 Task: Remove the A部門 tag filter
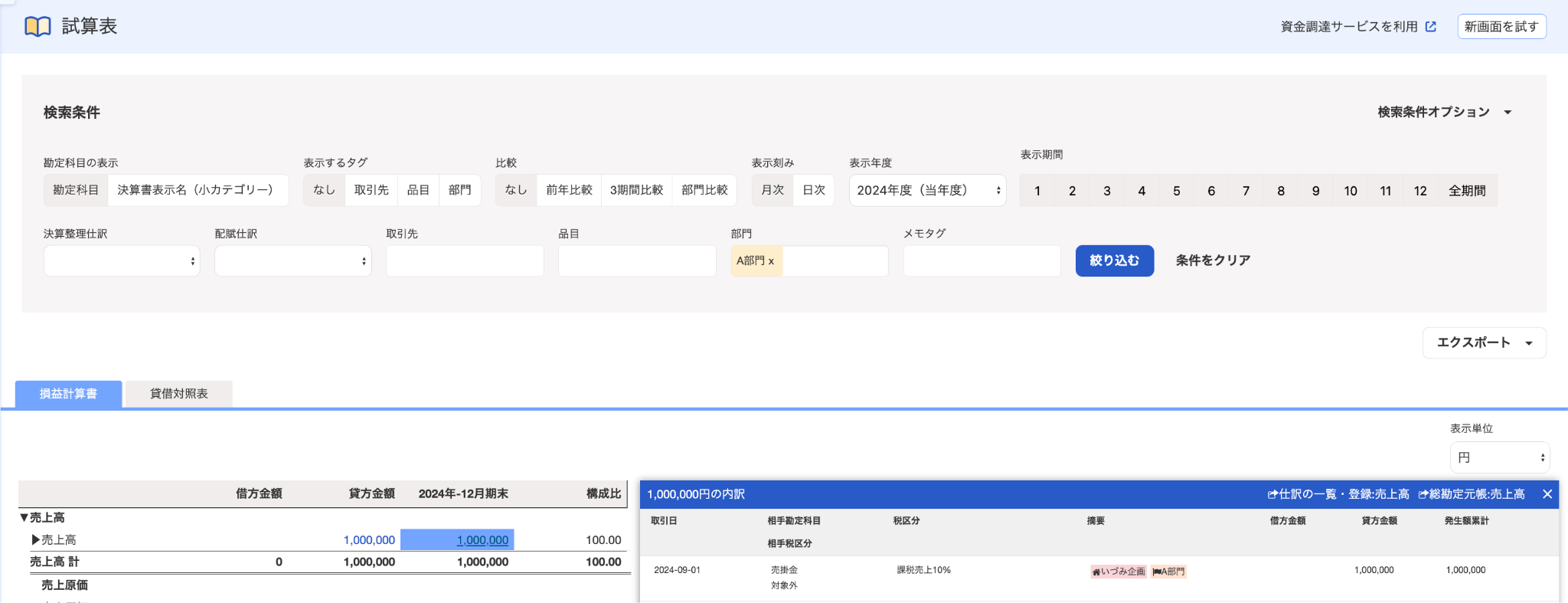point(771,261)
